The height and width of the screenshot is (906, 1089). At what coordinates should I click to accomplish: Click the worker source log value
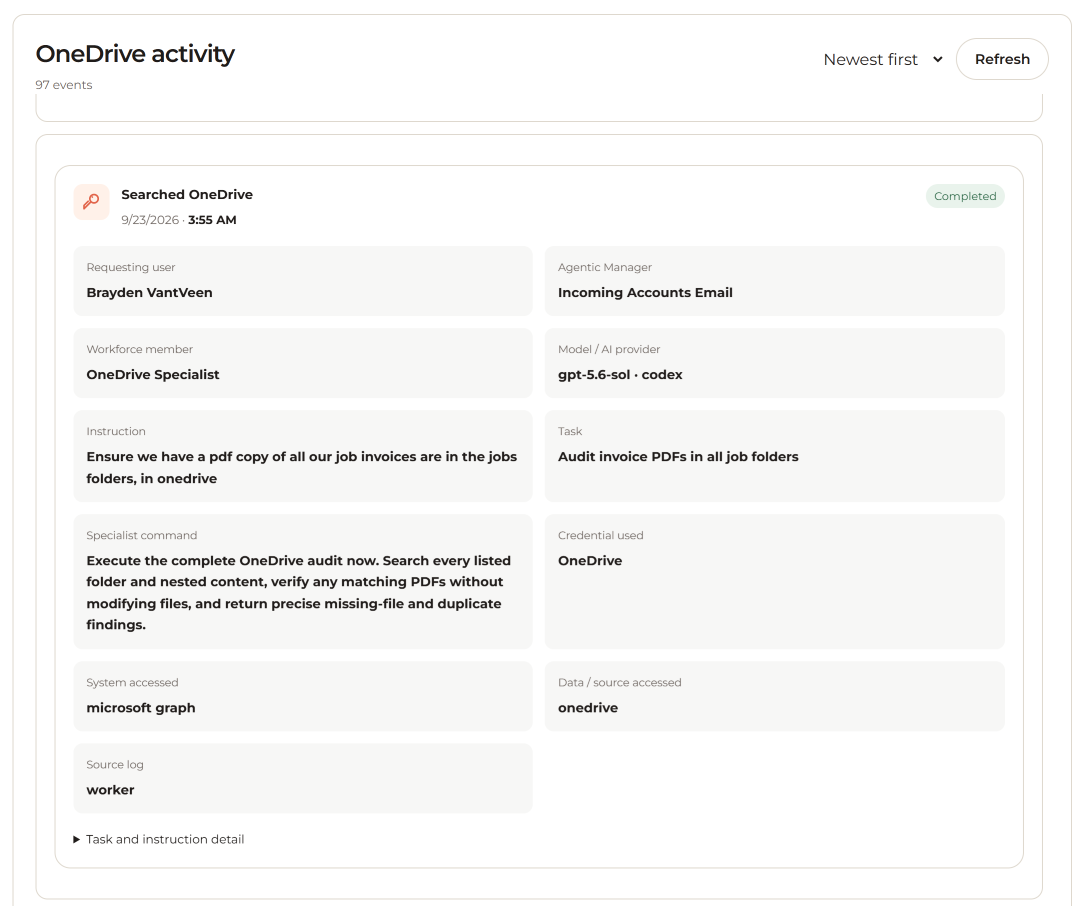click(110, 789)
